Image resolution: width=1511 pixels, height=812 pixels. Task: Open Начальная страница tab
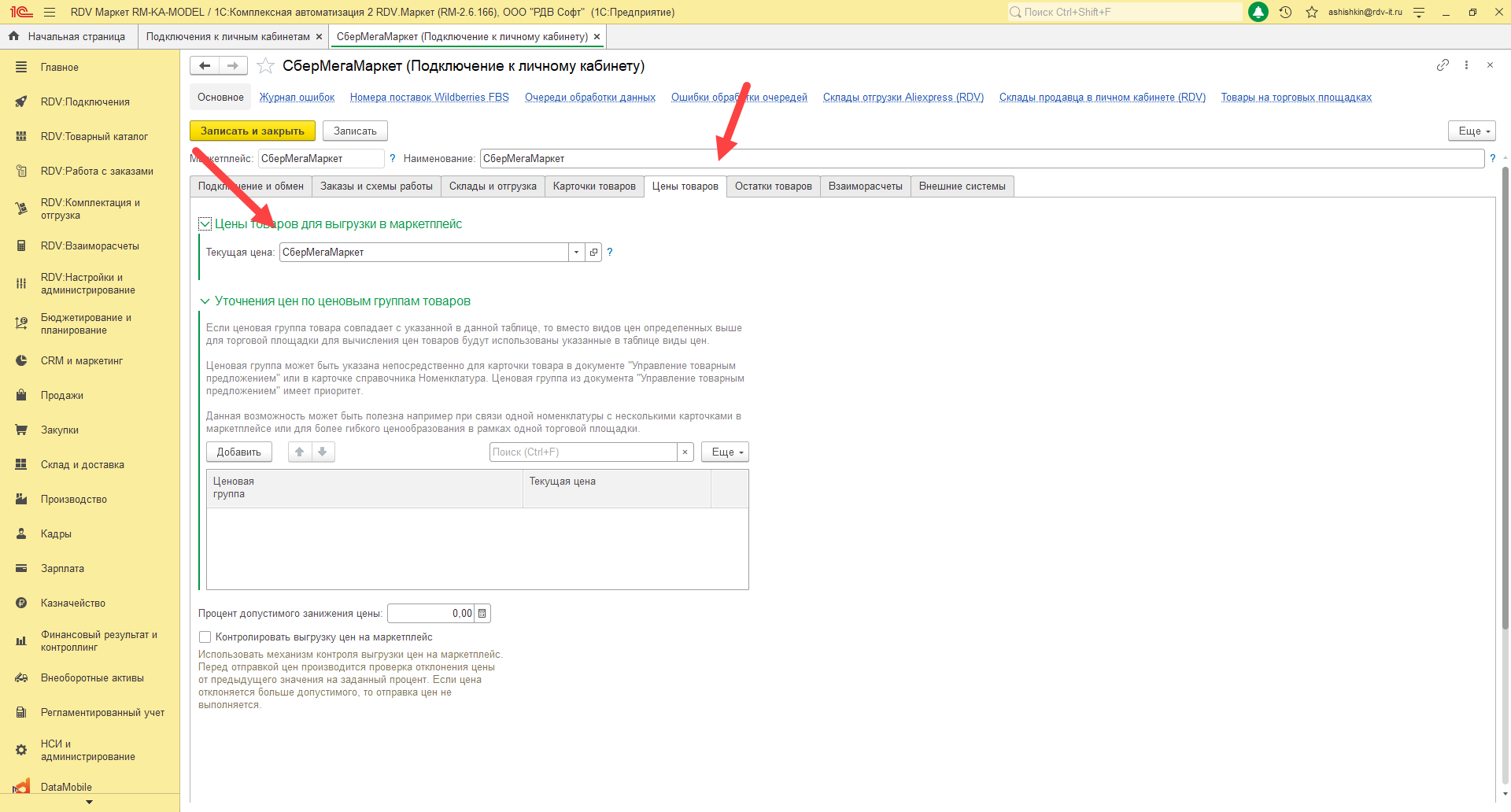68,36
